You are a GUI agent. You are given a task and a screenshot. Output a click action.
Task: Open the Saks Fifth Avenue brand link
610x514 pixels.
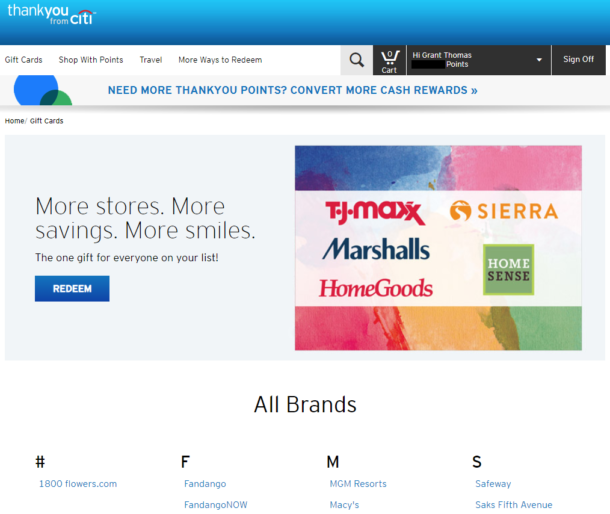click(x=514, y=505)
